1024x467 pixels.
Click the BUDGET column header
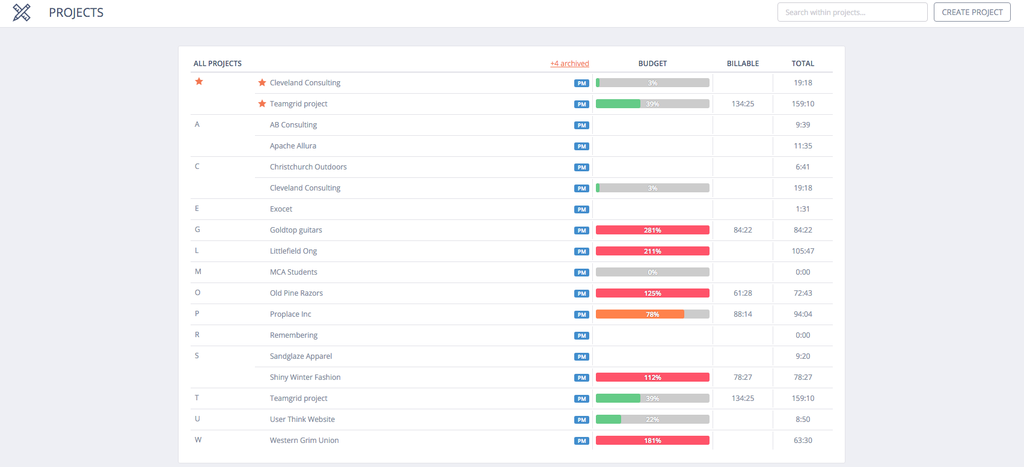pos(652,63)
